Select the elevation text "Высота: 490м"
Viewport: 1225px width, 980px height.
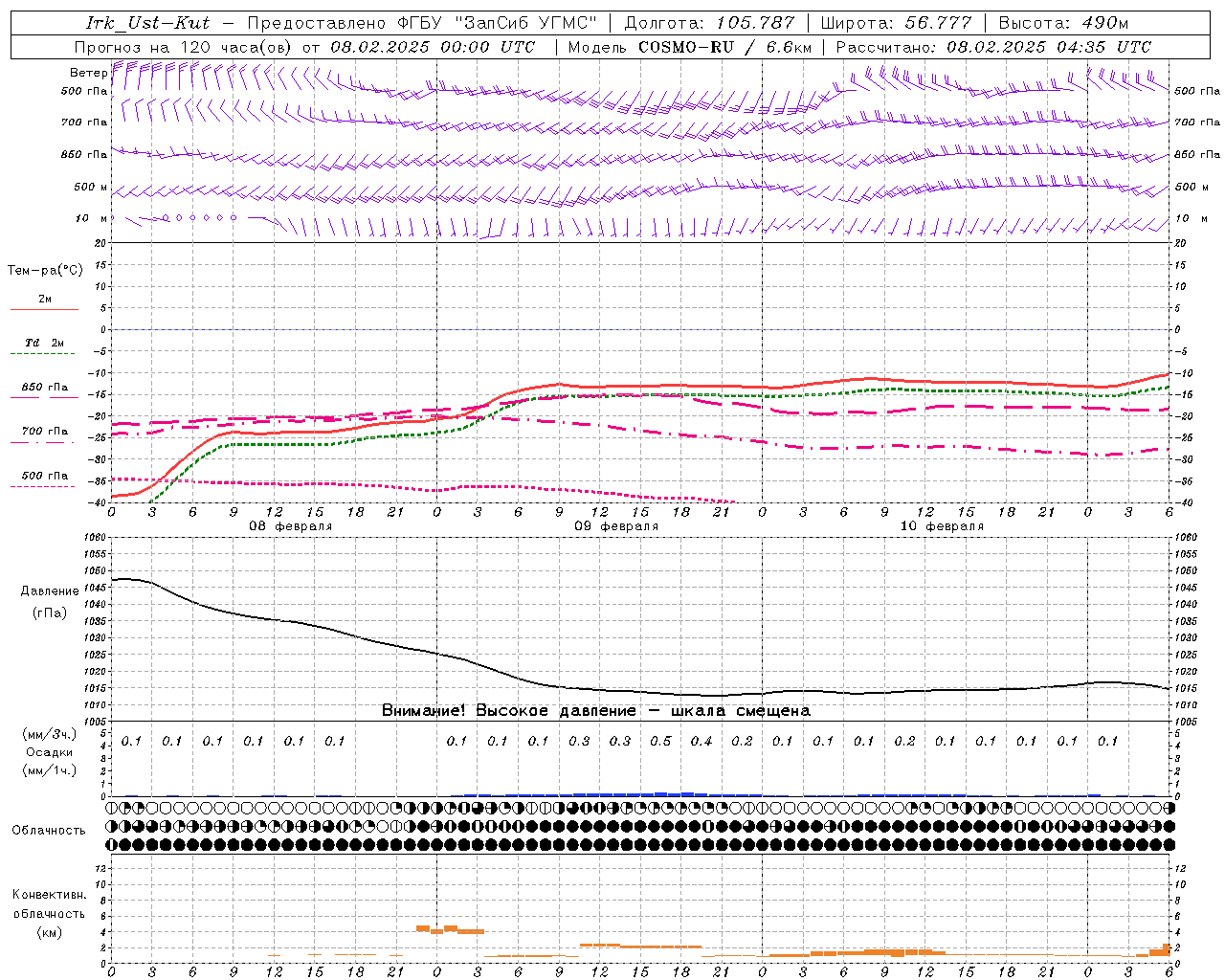click(x=1063, y=23)
